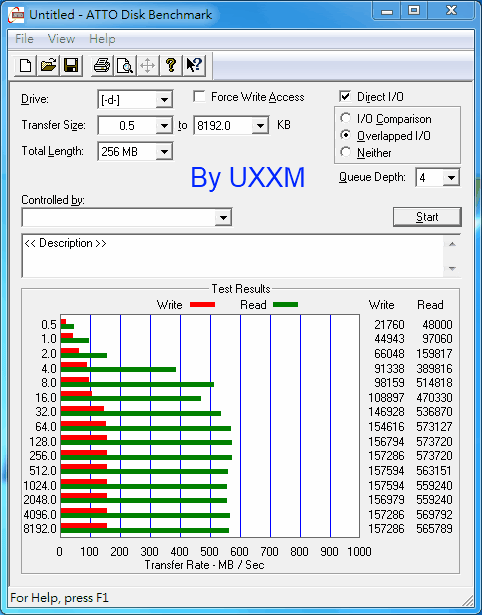Click the ATTO app icon in title bar
The width and height of the screenshot is (482, 615).
click(16, 15)
